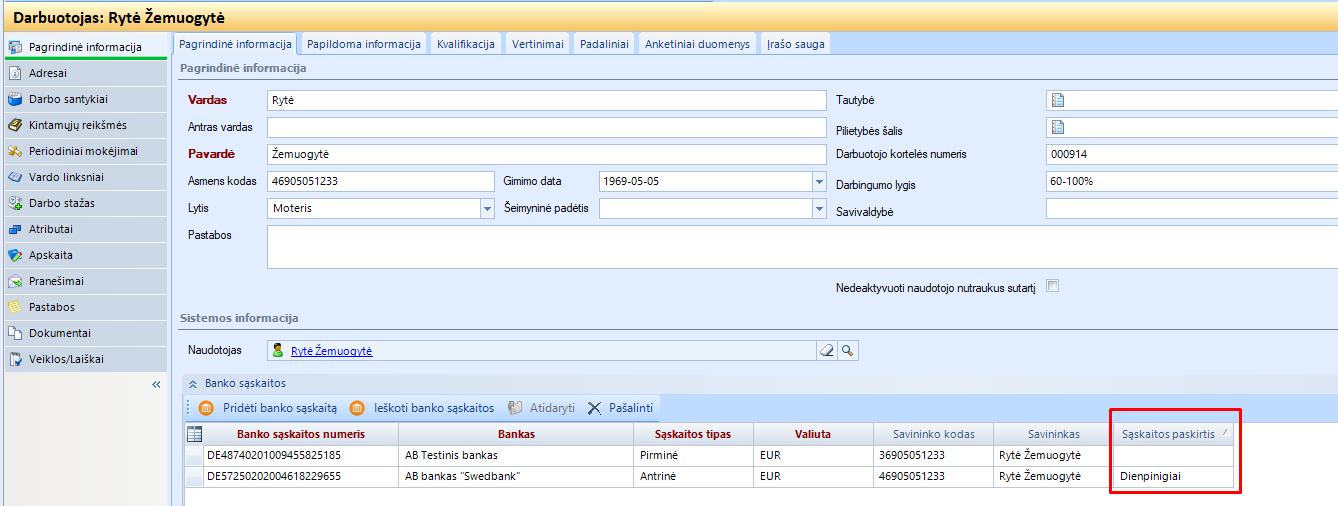
Task: Click the Naudotojas search magnifier icon
Action: pos(848,351)
